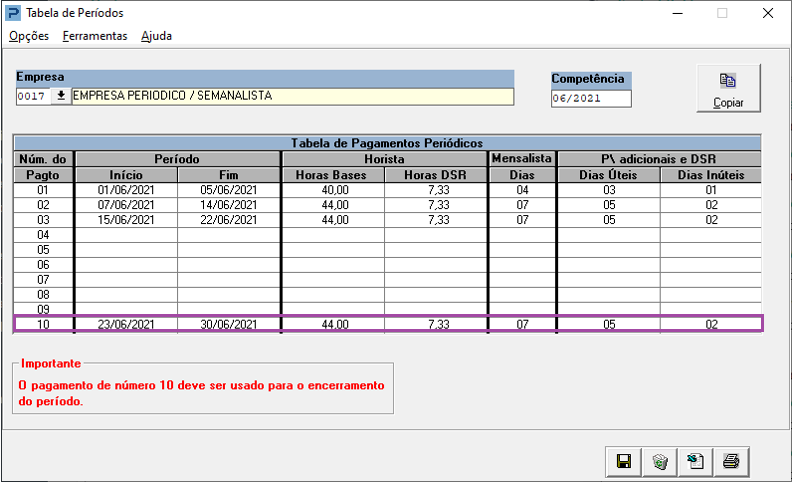The image size is (794, 482).
Task: Select Dias Inúteis 02 in payment row 10
Action: tap(711, 325)
